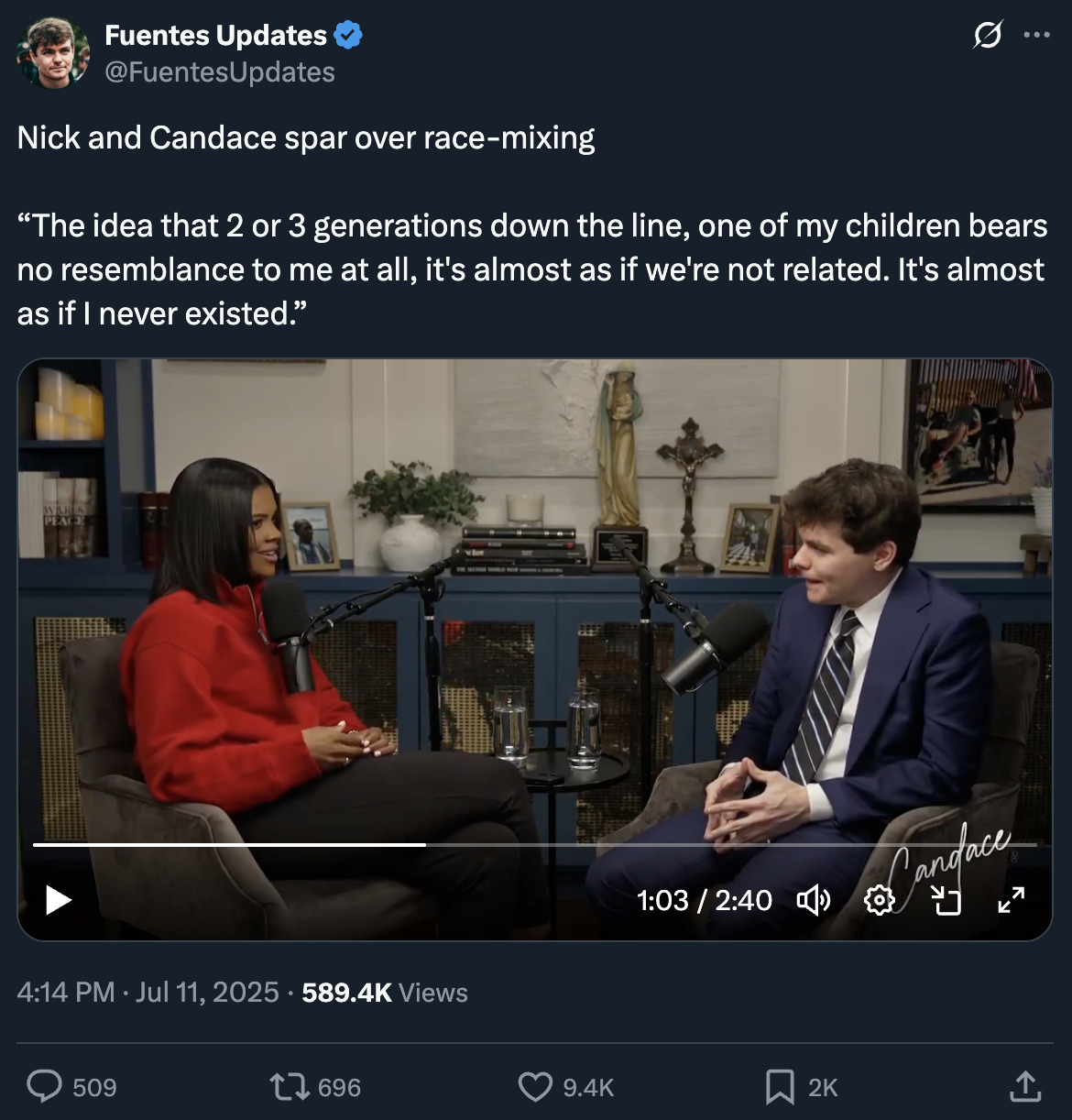This screenshot has width=1072, height=1120.
Task: Play the video
Action: tap(59, 900)
